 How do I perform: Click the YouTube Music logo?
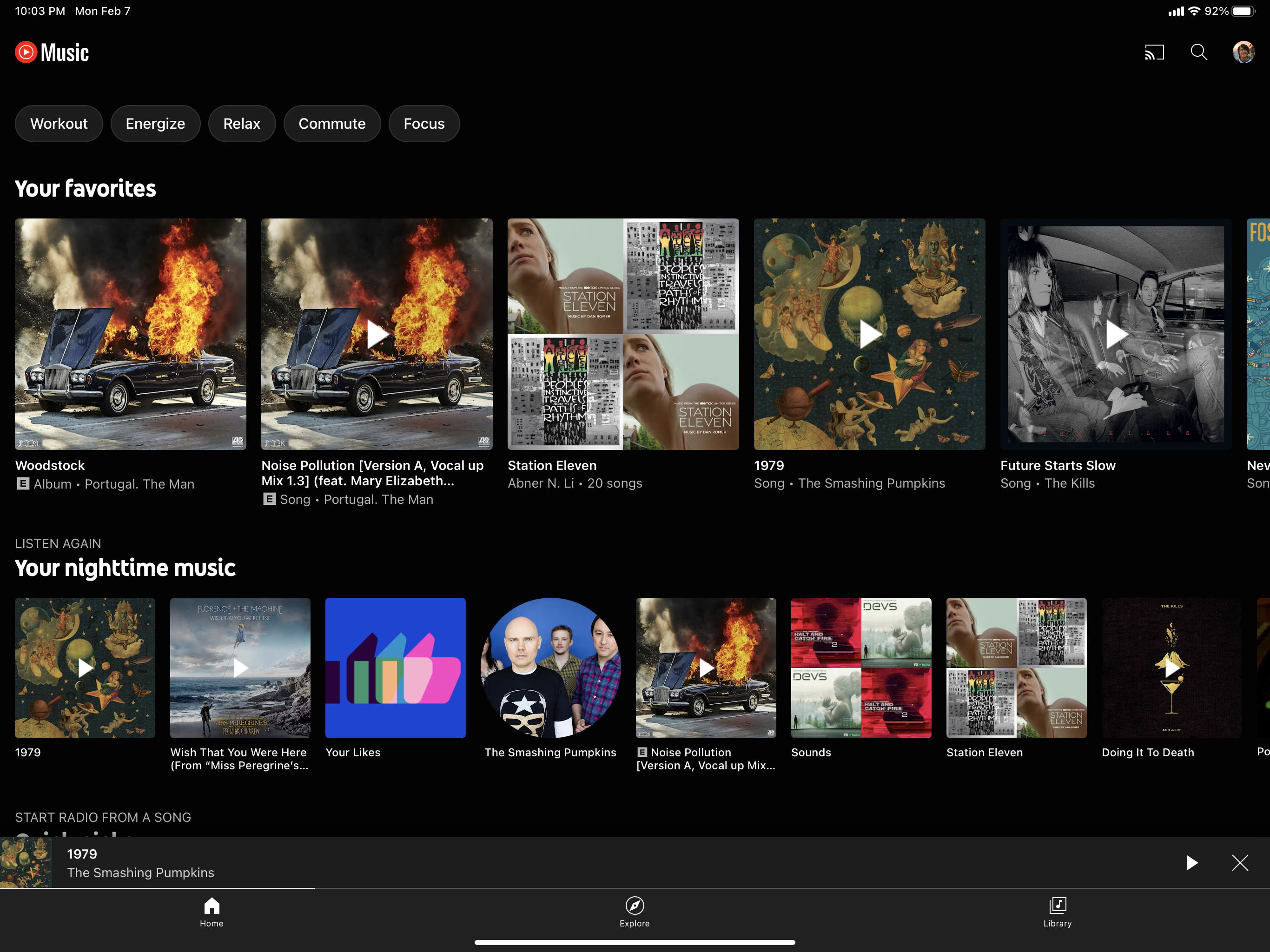52,52
